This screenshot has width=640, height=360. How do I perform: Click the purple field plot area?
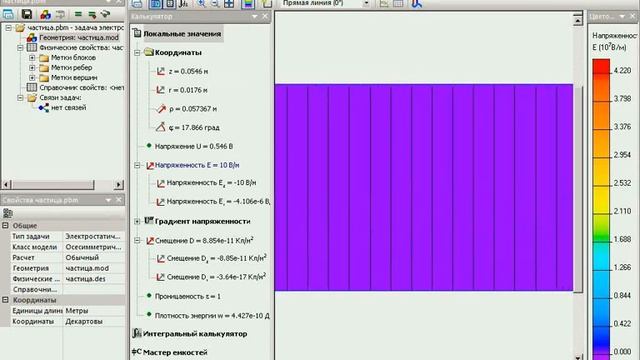point(424,187)
